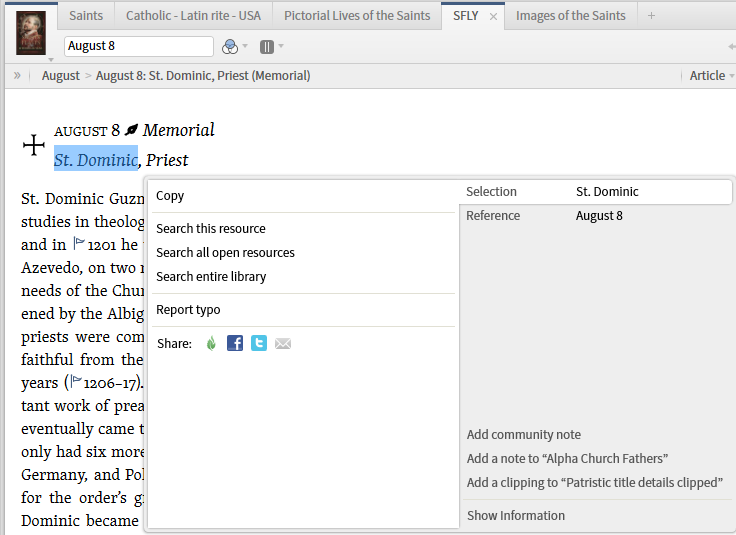The image size is (736, 535).
Task: Switch to the Pictorial Lives of the Saints tab
Action: tap(357, 15)
